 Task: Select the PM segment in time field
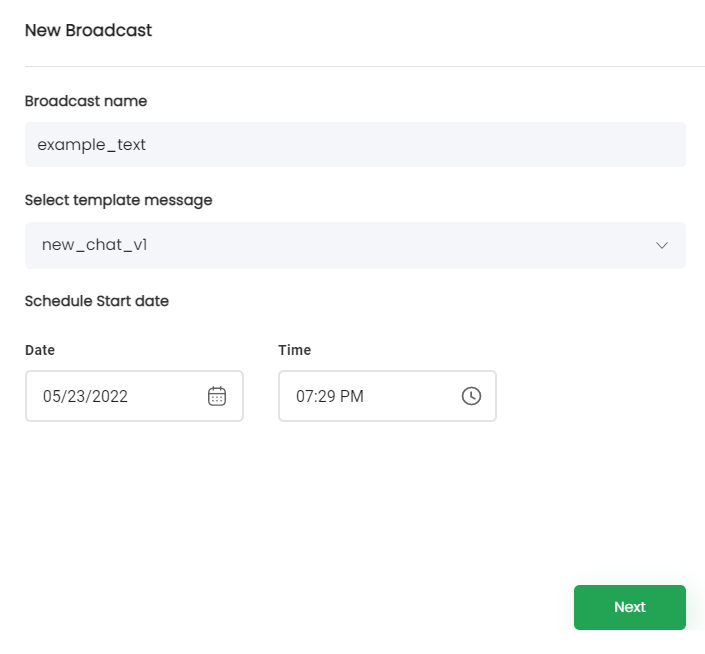352,396
